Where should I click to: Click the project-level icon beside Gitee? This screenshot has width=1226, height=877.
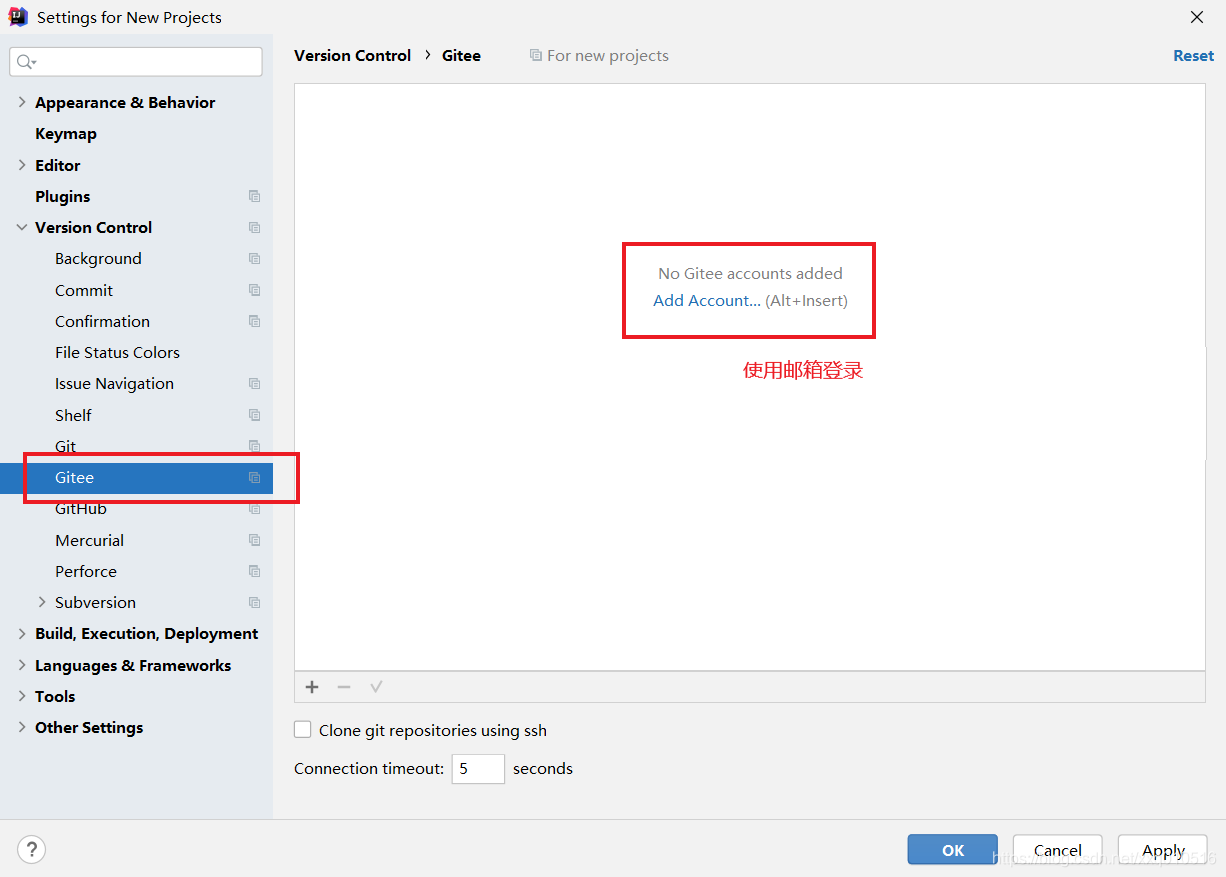[x=255, y=478]
